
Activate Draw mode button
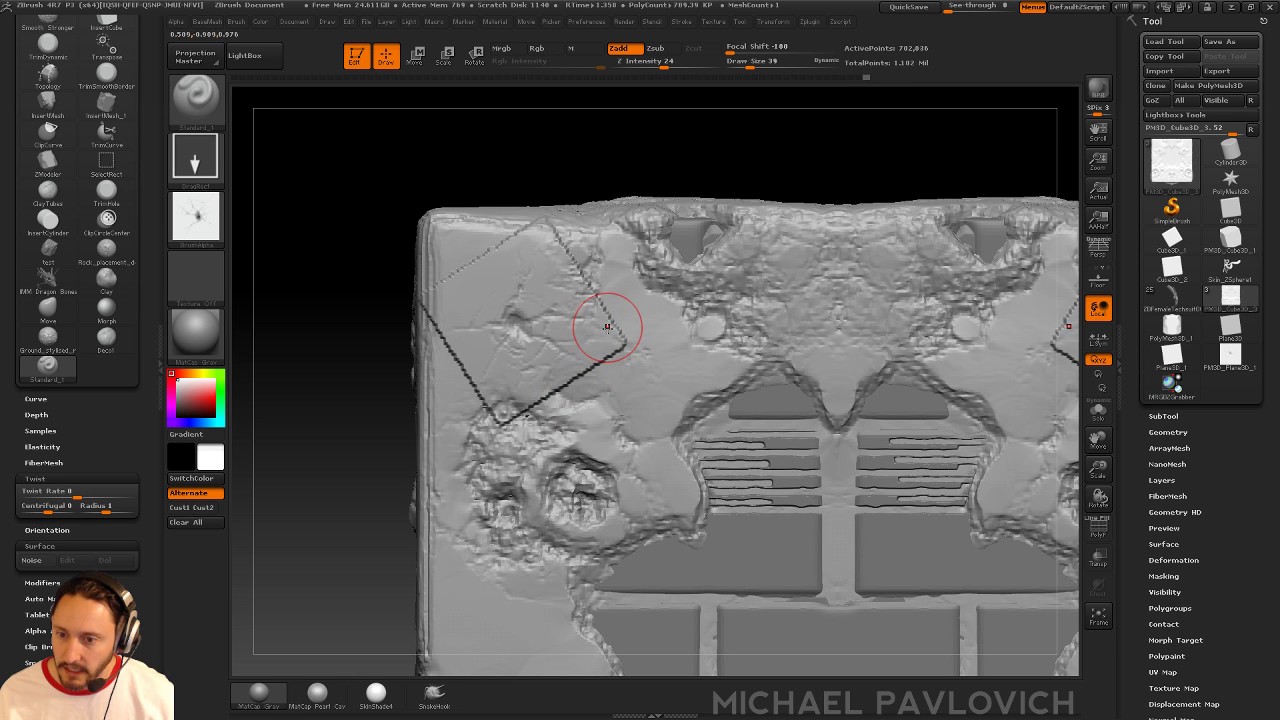click(x=385, y=56)
